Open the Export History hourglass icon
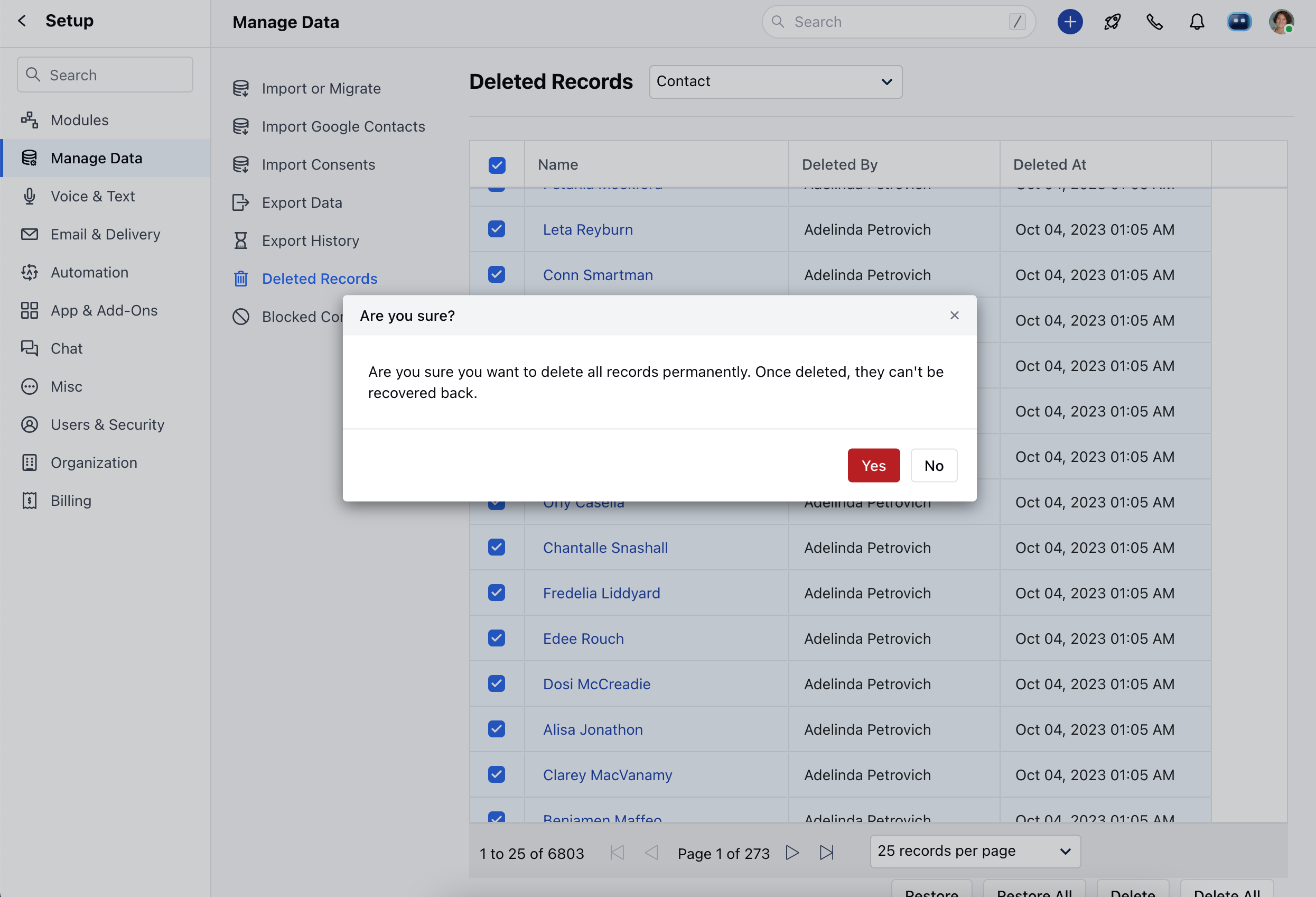 click(241, 241)
